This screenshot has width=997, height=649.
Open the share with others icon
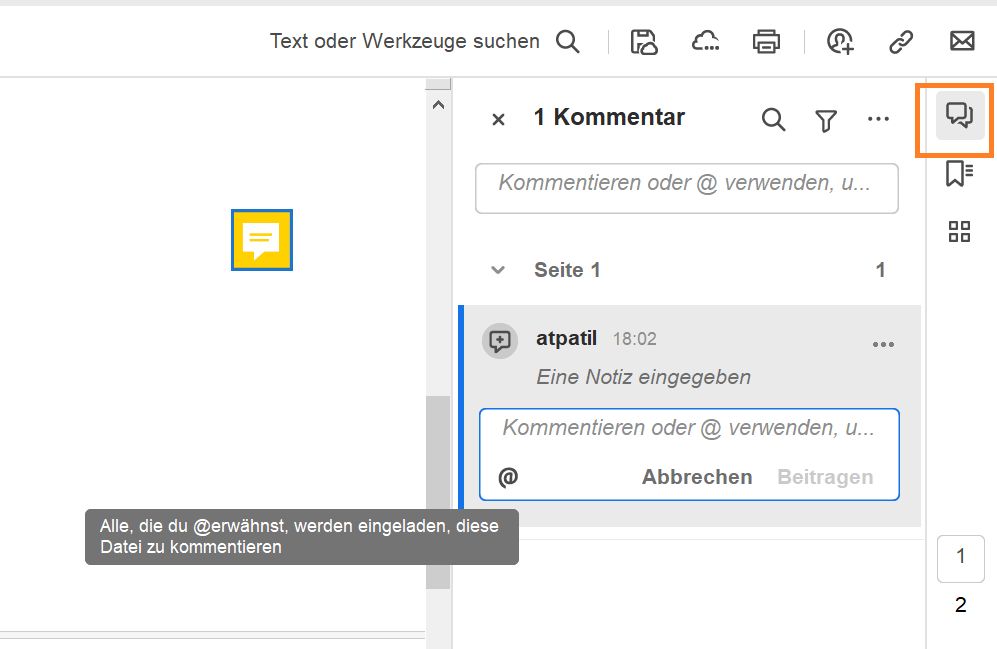click(838, 41)
